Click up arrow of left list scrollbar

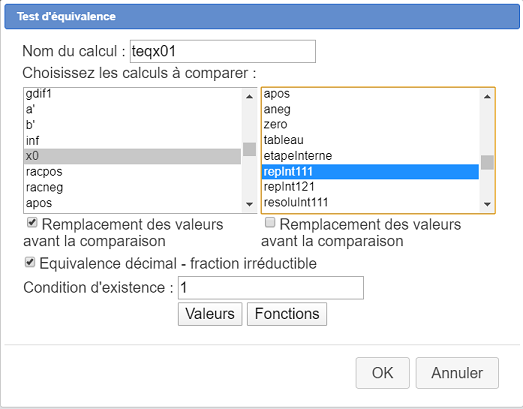point(249,96)
